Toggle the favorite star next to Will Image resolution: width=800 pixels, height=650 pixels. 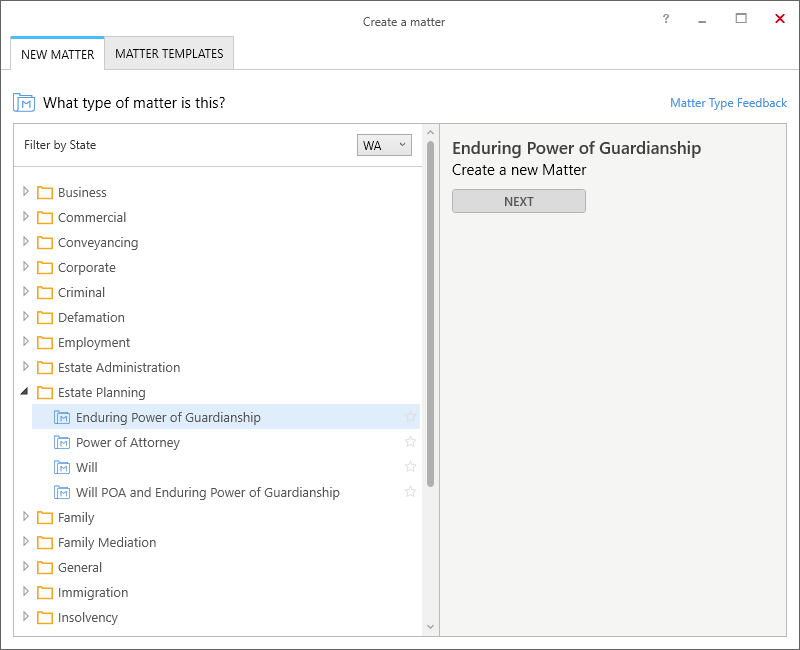click(x=410, y=467)
